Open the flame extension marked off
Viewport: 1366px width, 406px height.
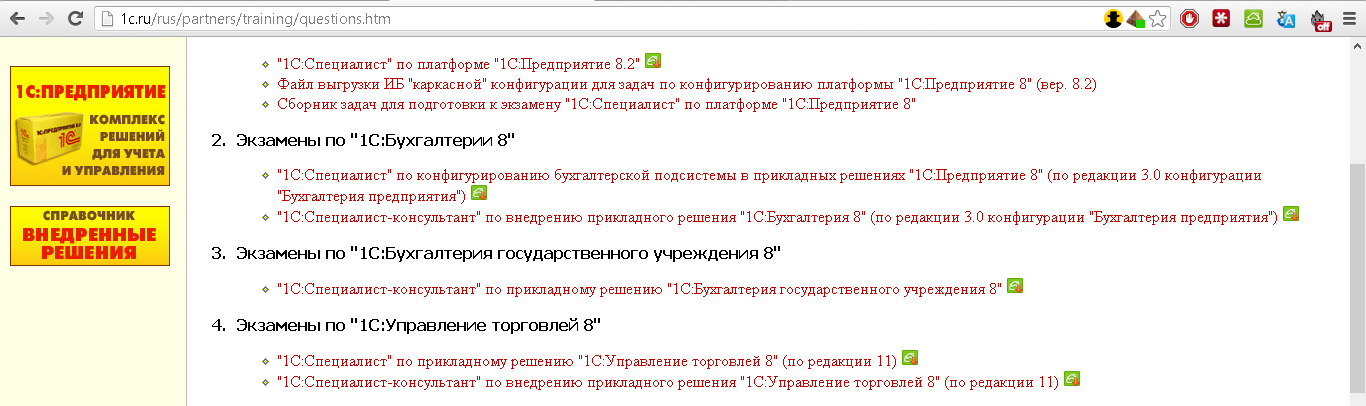(1321, 20)
